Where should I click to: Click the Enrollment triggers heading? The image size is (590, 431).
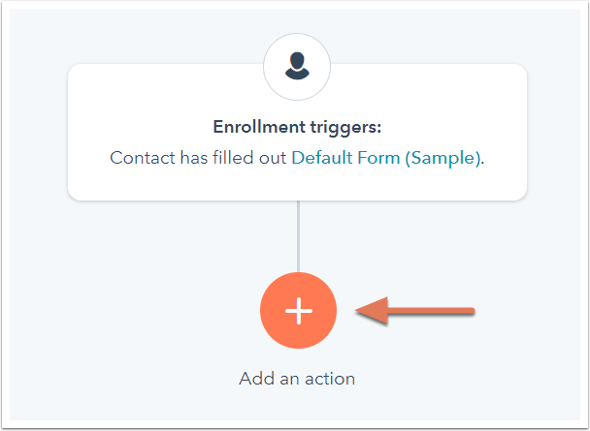click(297, 127)
